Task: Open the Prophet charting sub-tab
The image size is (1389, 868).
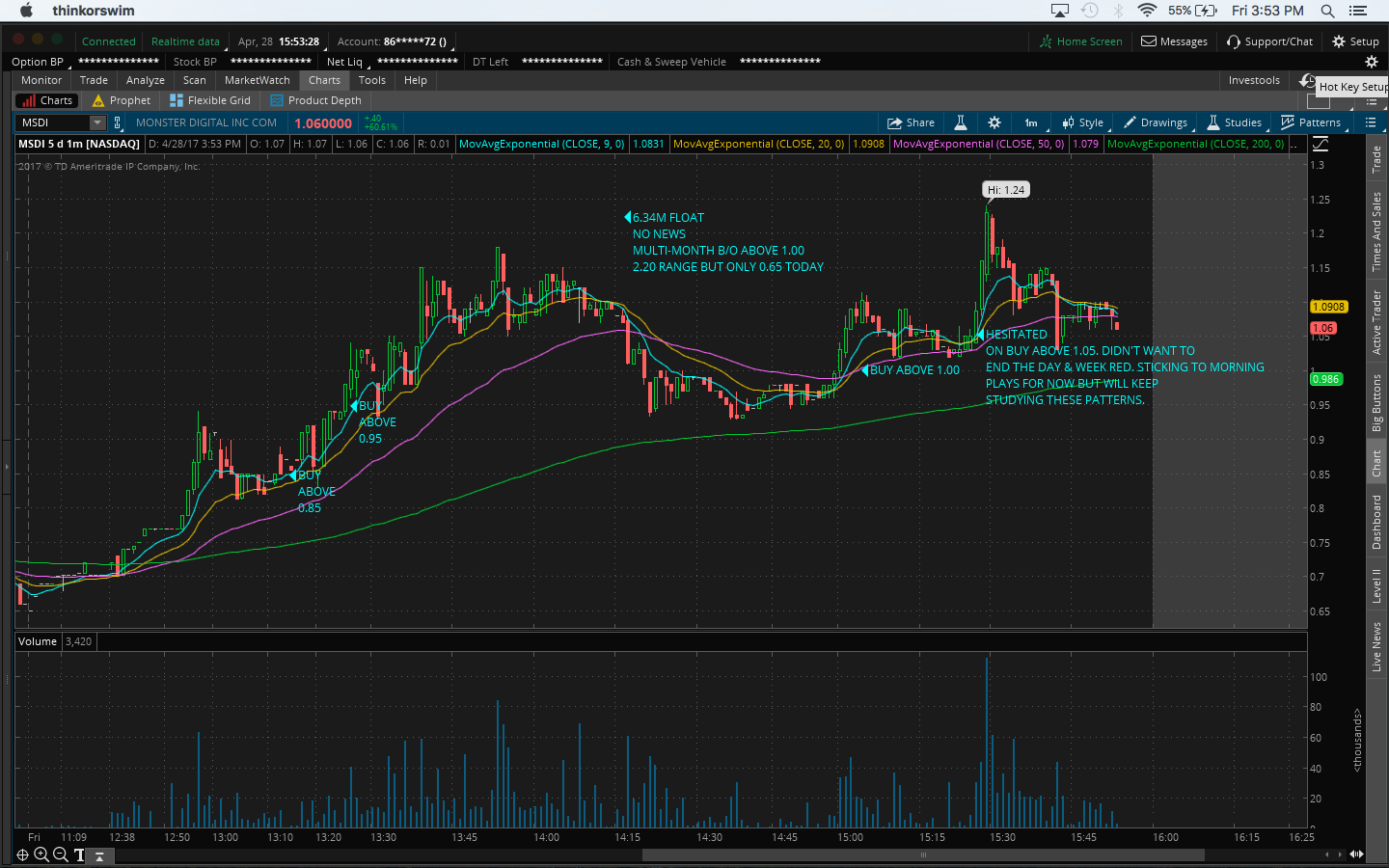Action: [122, 100]
